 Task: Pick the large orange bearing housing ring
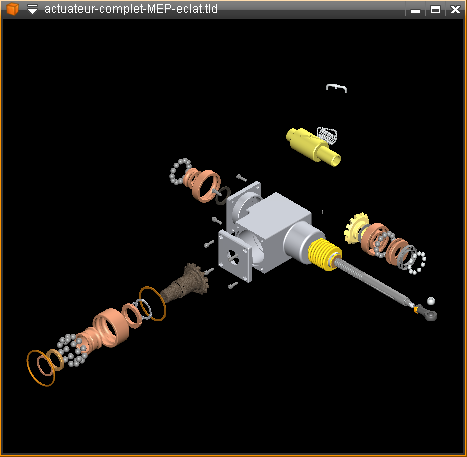111,327
